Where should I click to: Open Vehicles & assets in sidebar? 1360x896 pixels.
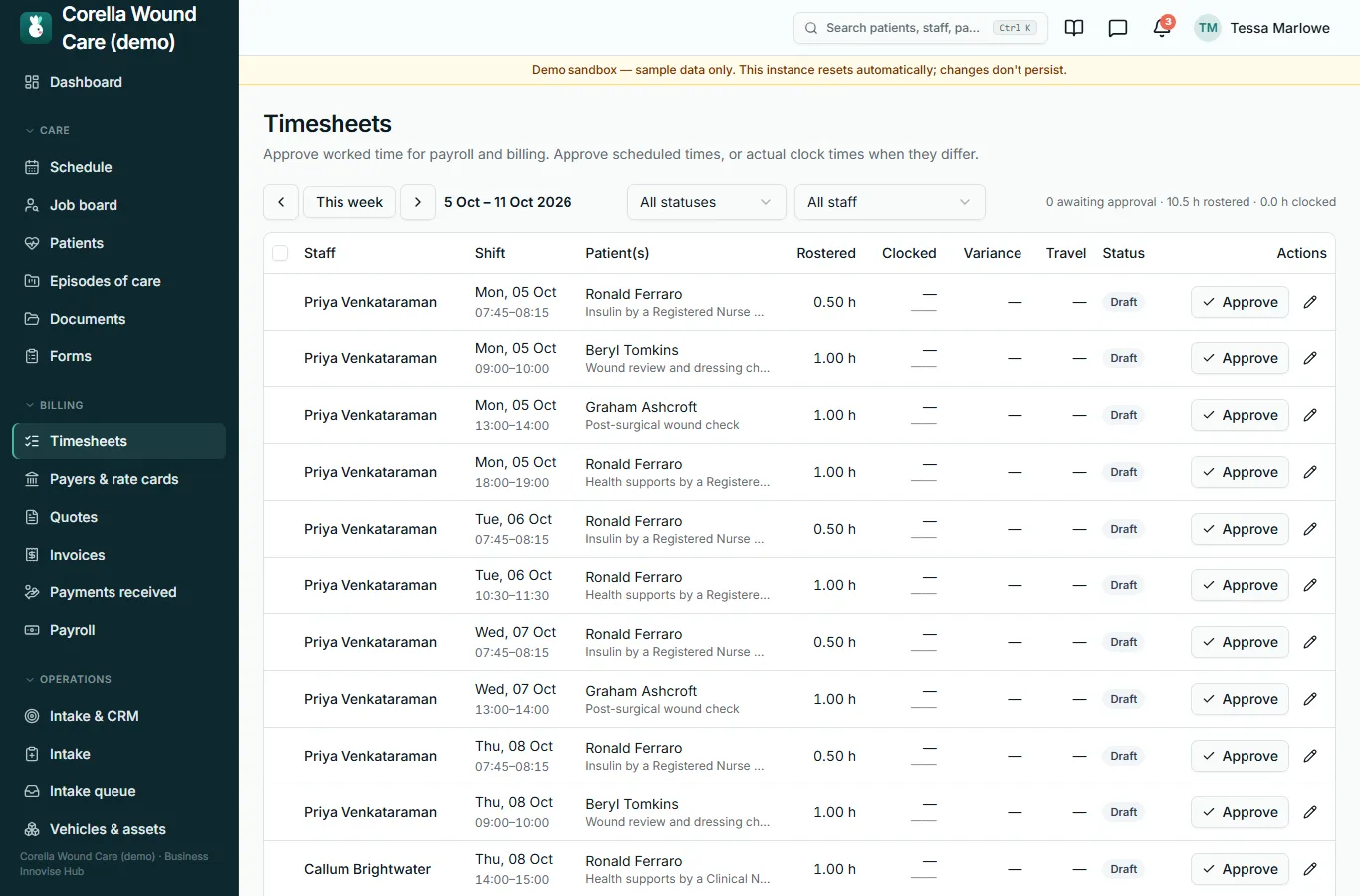119,829
